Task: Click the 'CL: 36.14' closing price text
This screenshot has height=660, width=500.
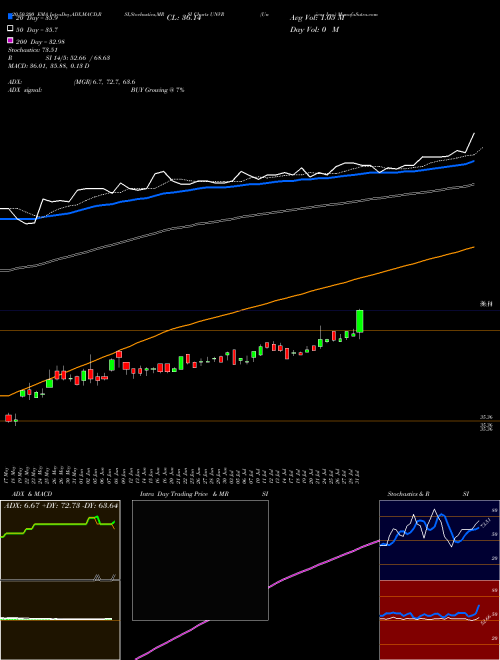Action: click(184, 18)
